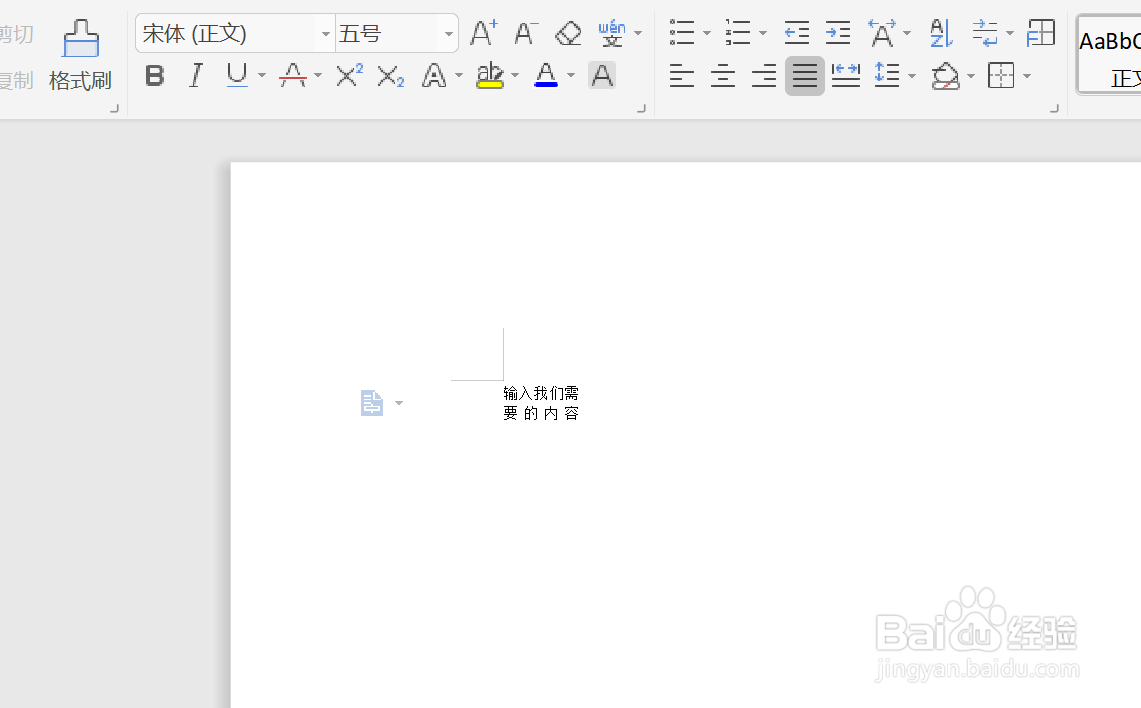Show or hide paragraph marks icon
The width and height of the screenshot is (1141, 708).
click(985, 33)
